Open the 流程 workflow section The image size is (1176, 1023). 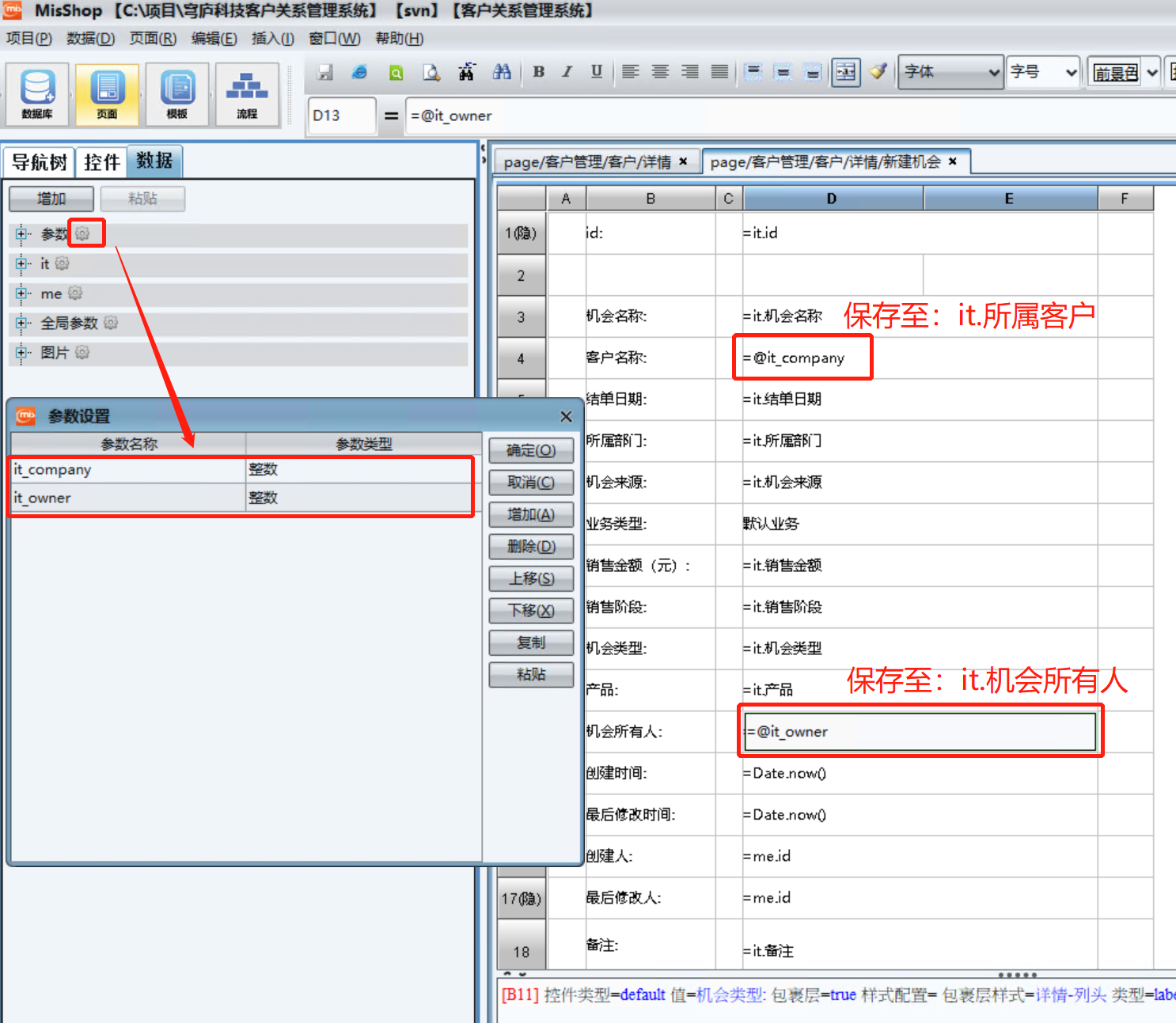click(247, 94)
